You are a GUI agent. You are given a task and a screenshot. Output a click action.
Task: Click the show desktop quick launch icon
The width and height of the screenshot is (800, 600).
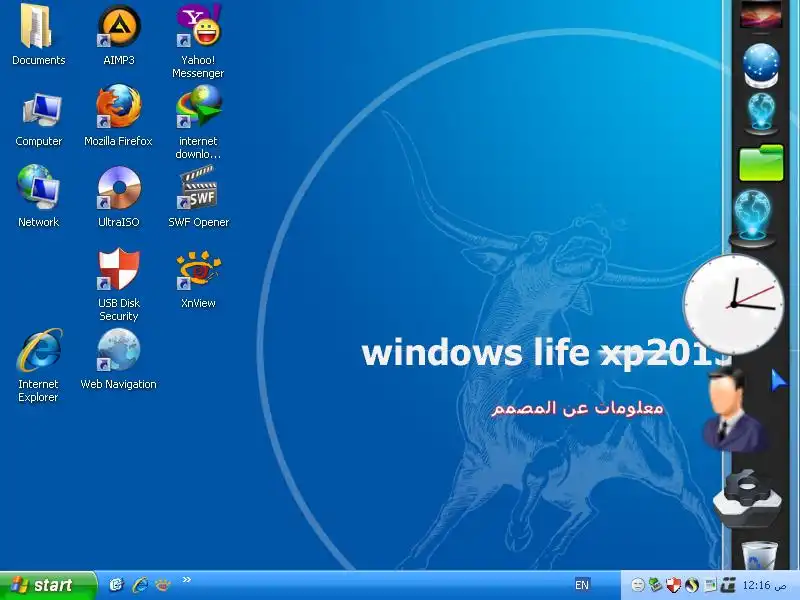[117, 585]
